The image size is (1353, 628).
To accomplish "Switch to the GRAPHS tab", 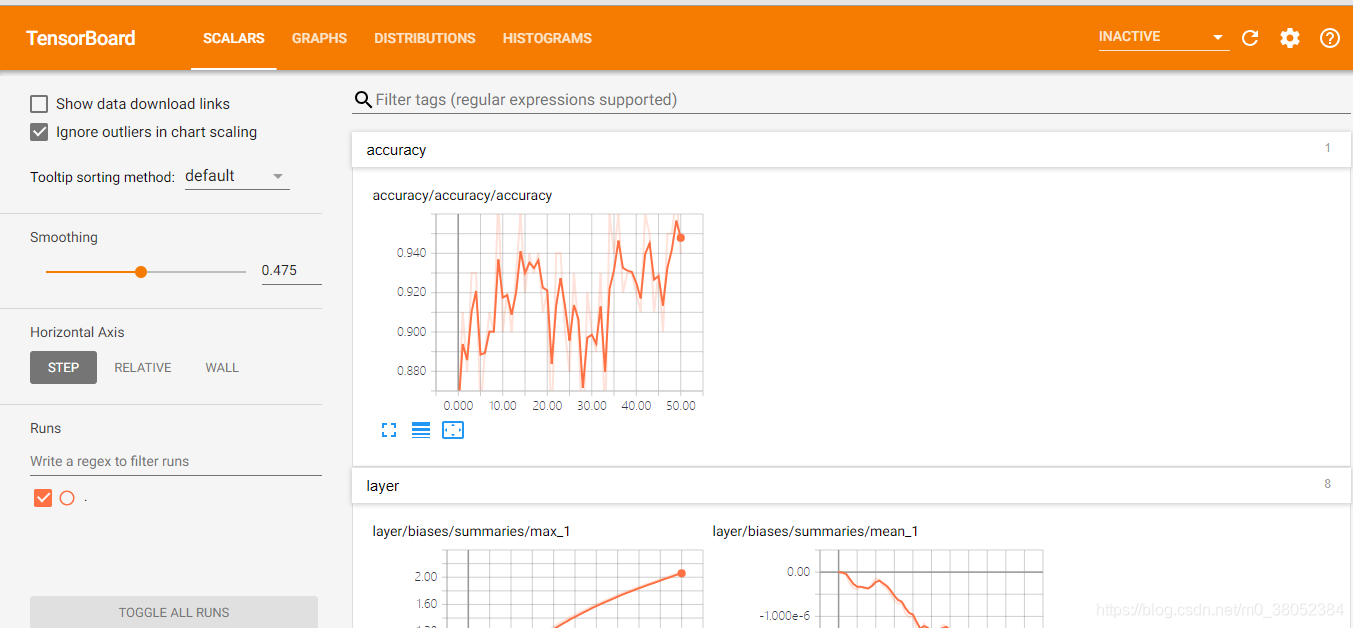I will [319, 38].
